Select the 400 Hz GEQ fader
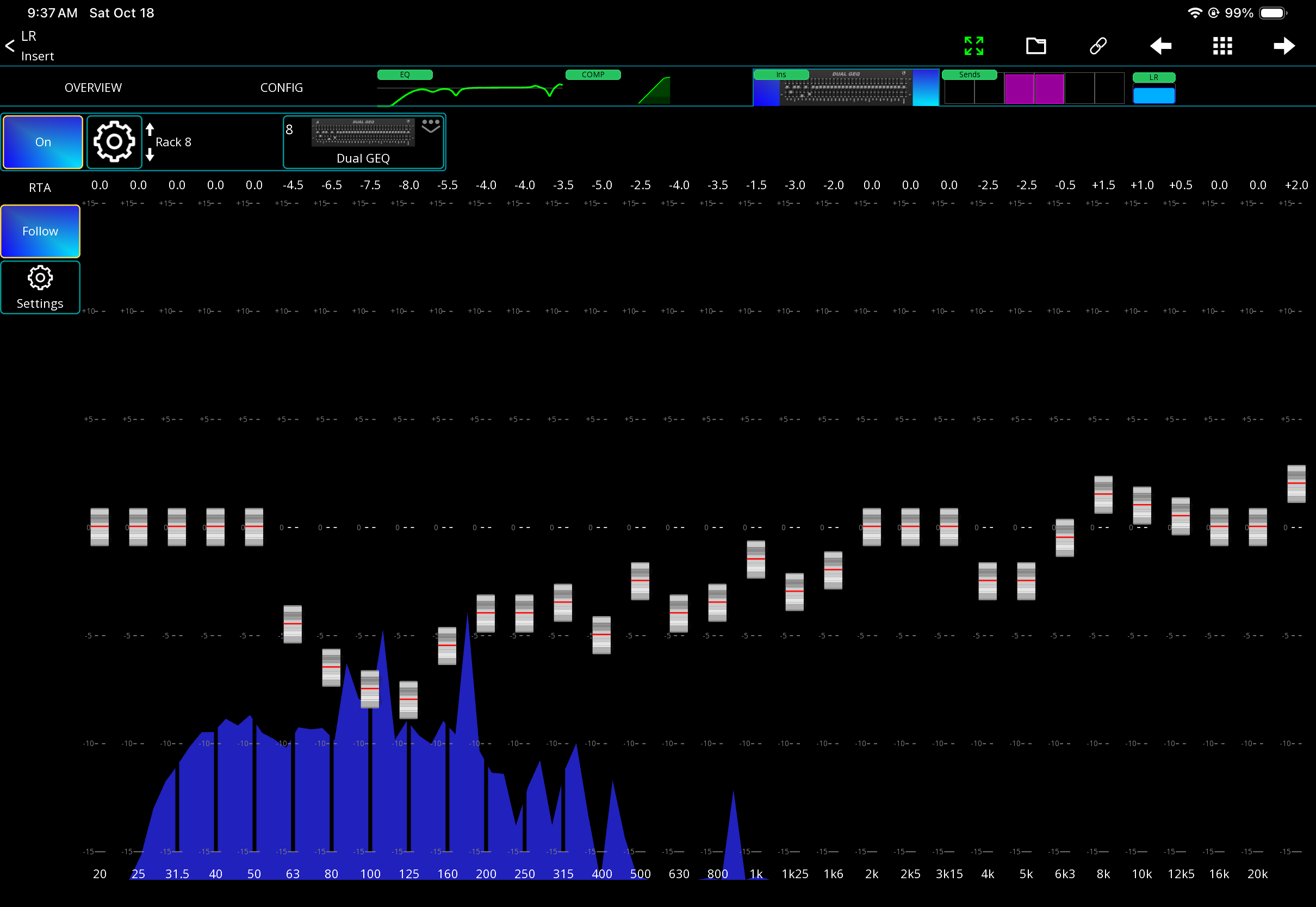 click(602, 635)
